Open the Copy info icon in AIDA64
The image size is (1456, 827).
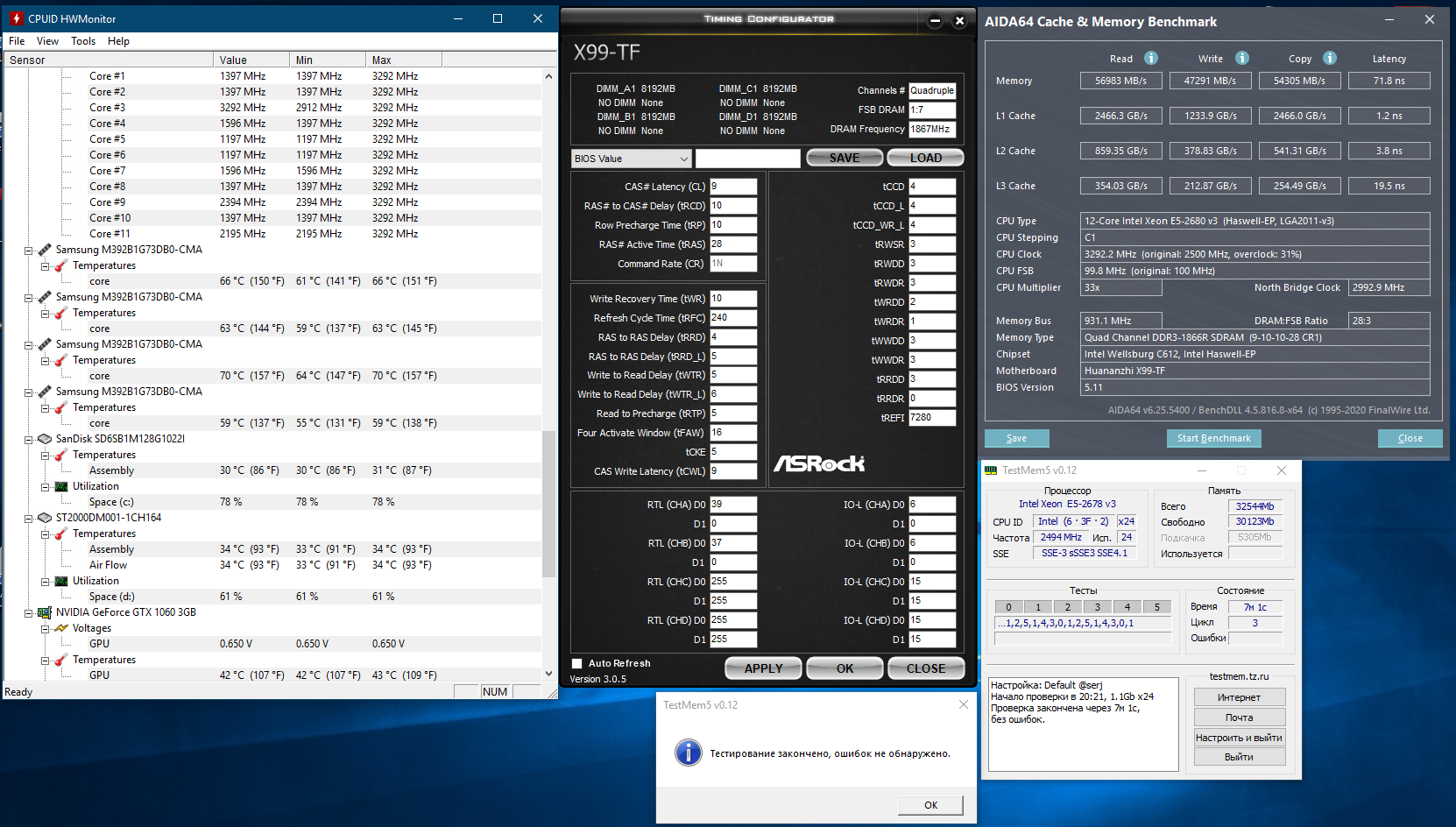[x=1330, y=58]
